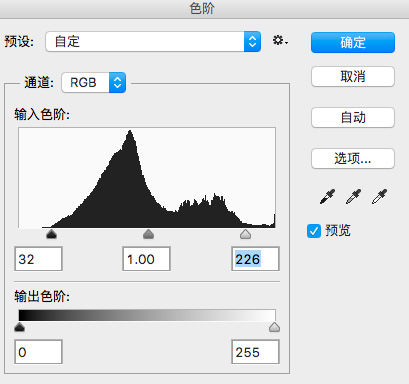Click the input shadows black slider
The height and width of the screenshot is (384, 409).
tap(51, 234)
